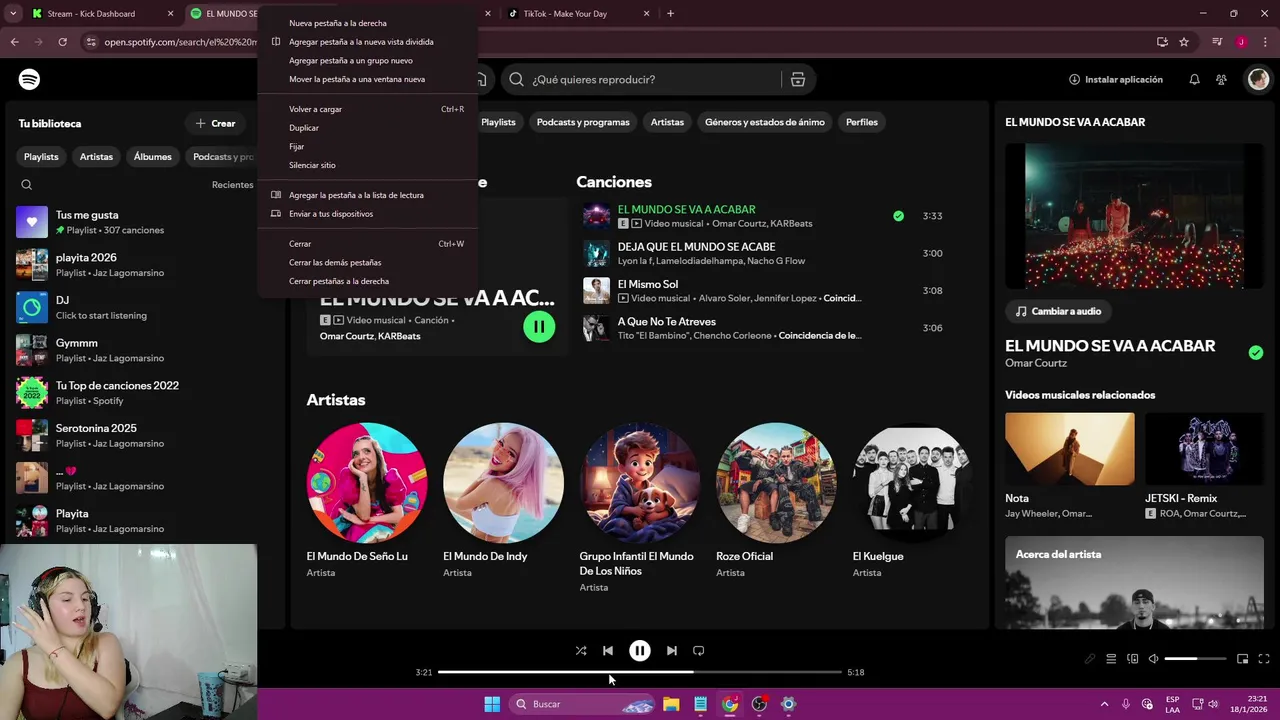Choose Duplicar in the tab menu
1280x720 pixels.
[x=367, y=128]
